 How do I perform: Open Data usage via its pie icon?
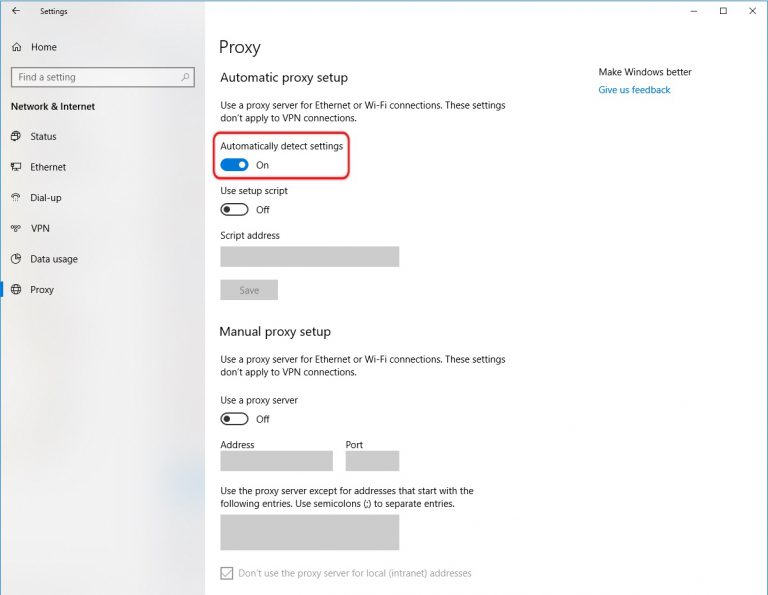[x=16, y=259]
